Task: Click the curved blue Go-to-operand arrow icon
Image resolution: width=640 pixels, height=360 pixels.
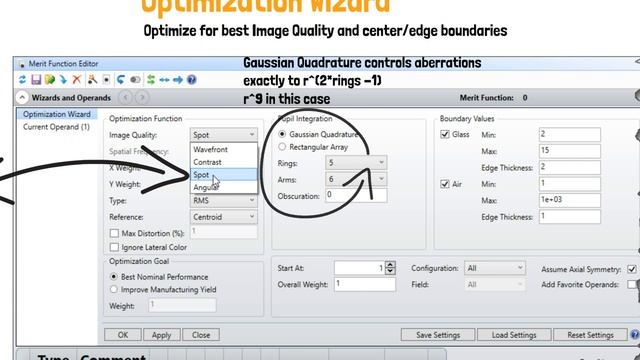Action: pos(121,80)
